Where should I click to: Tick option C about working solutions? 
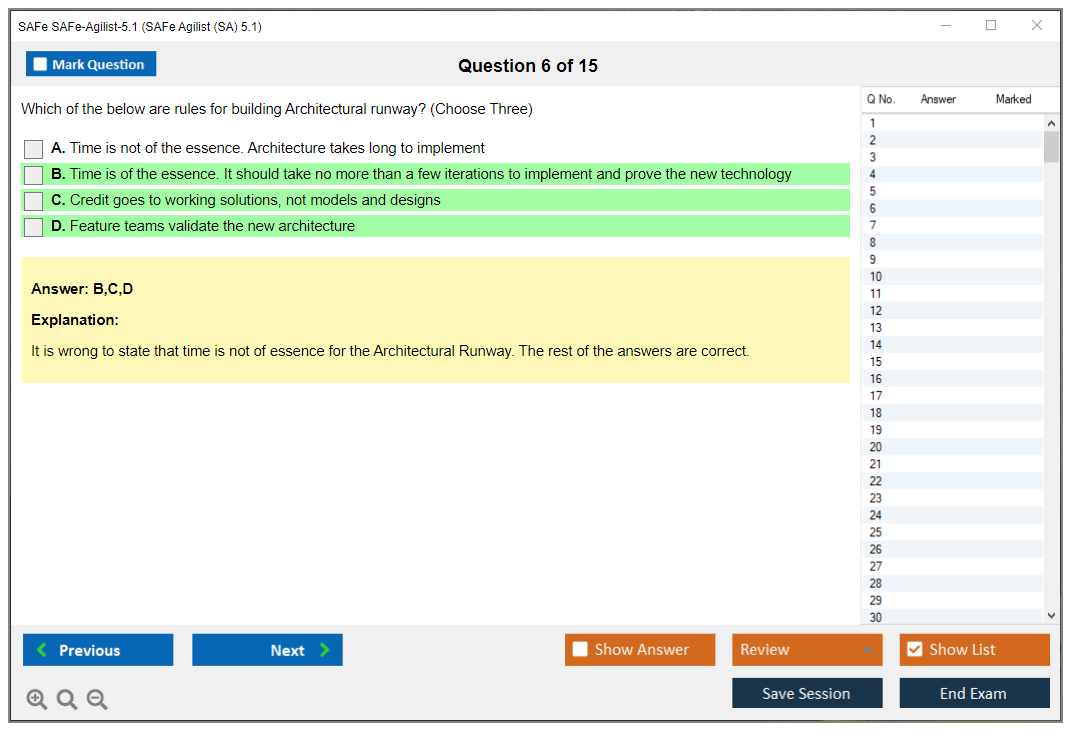pos(34,201)
